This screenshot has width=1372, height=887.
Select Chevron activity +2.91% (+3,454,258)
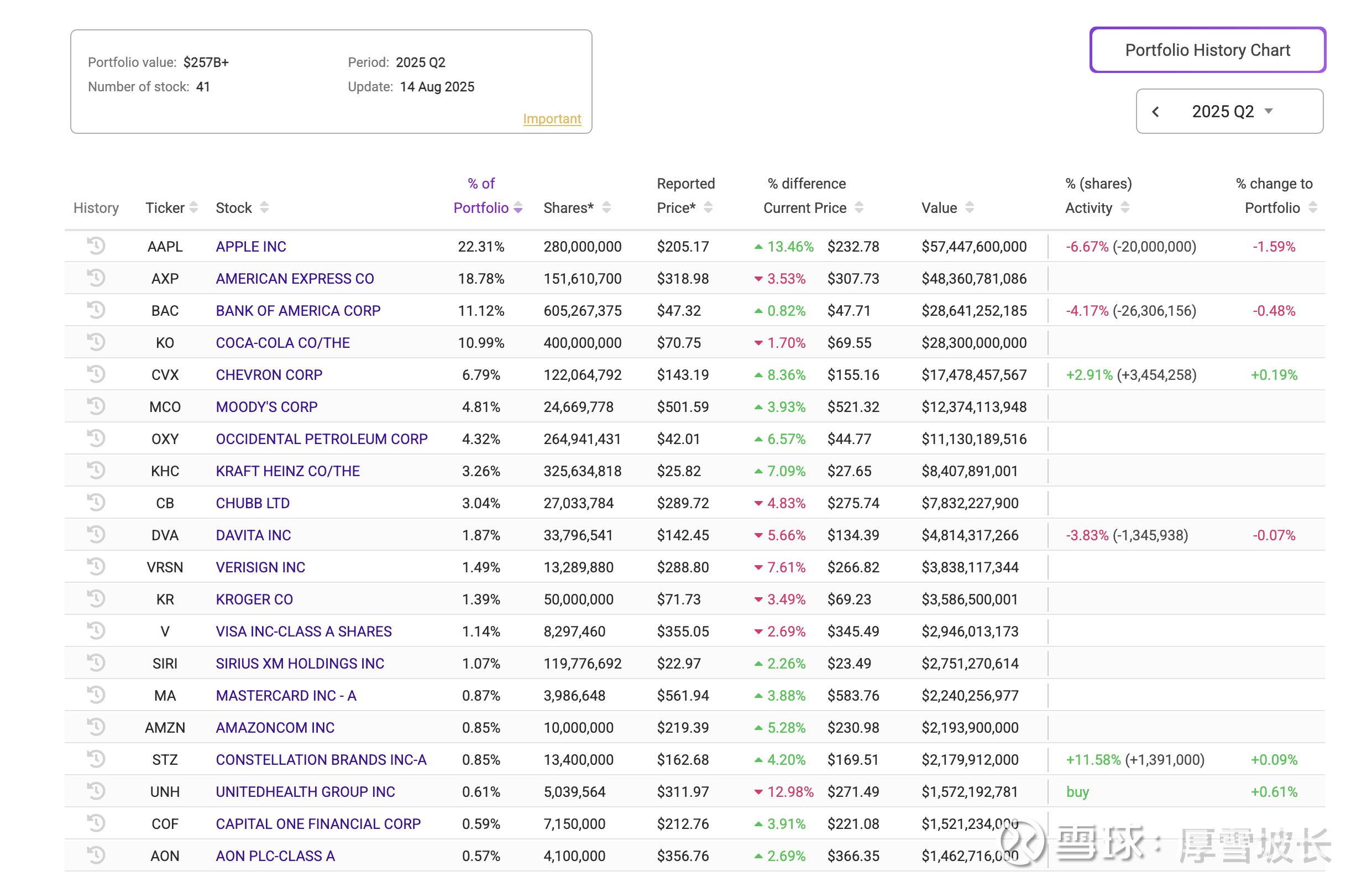tap(1131, 375)
